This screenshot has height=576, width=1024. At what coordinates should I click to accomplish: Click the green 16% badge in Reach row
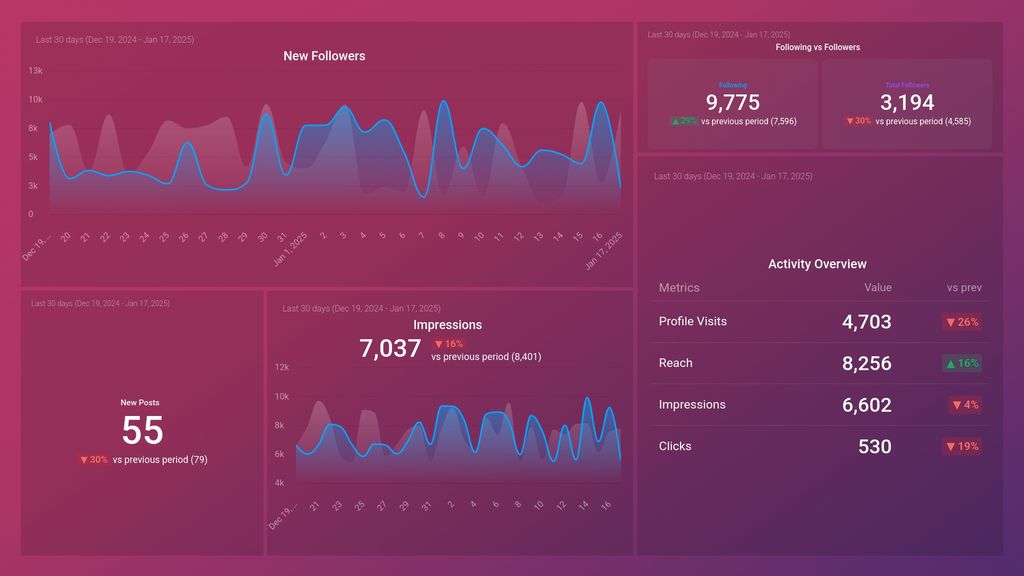[962, 363]
